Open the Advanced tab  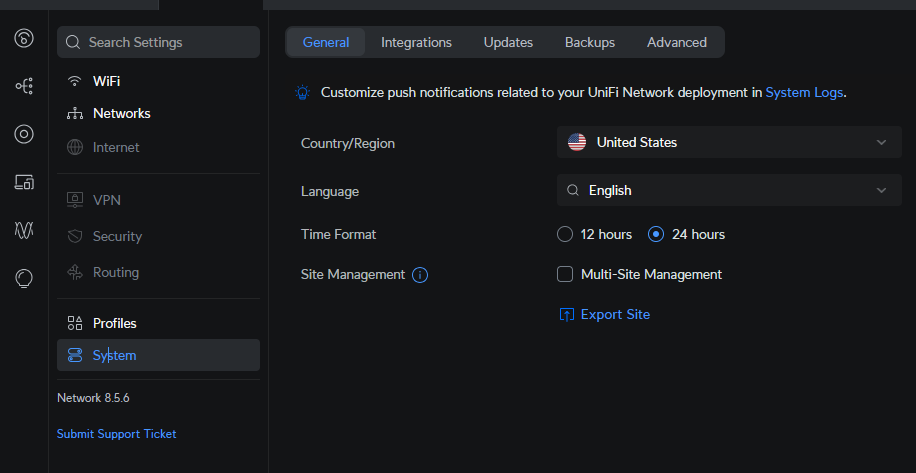point(676,42)
